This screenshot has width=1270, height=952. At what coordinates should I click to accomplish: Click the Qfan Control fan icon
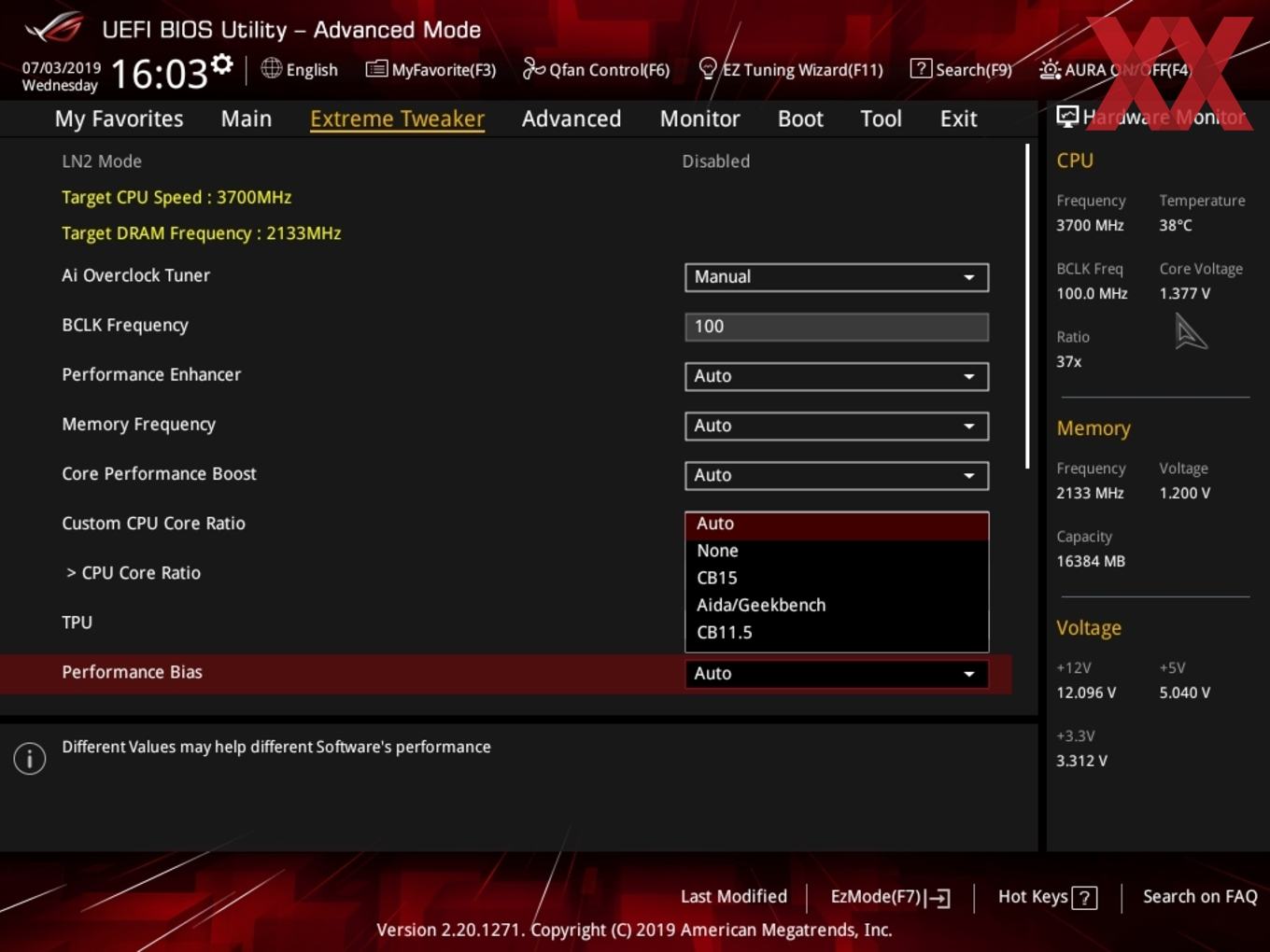point(533,68)
